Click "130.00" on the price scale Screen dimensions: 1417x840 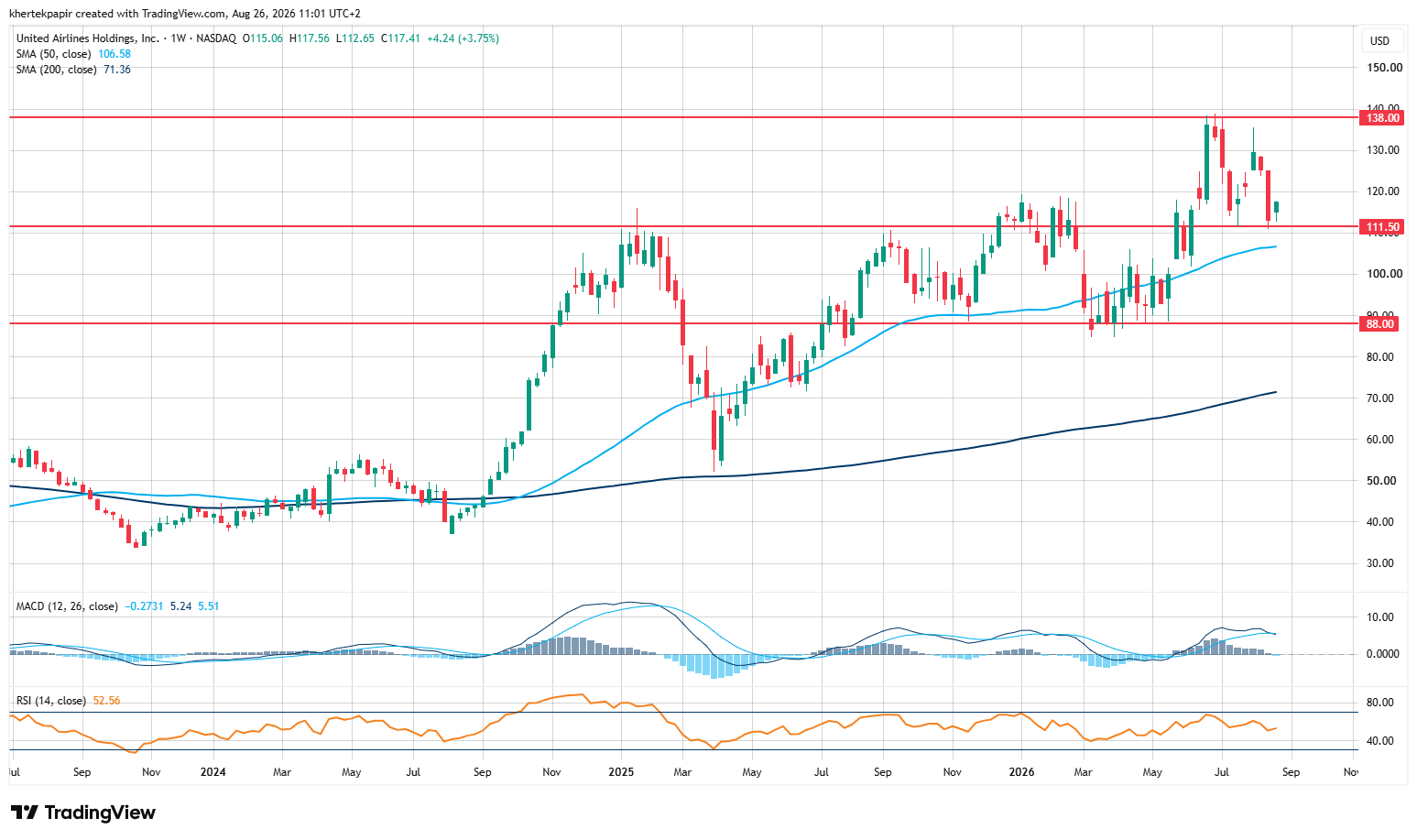1384,150
